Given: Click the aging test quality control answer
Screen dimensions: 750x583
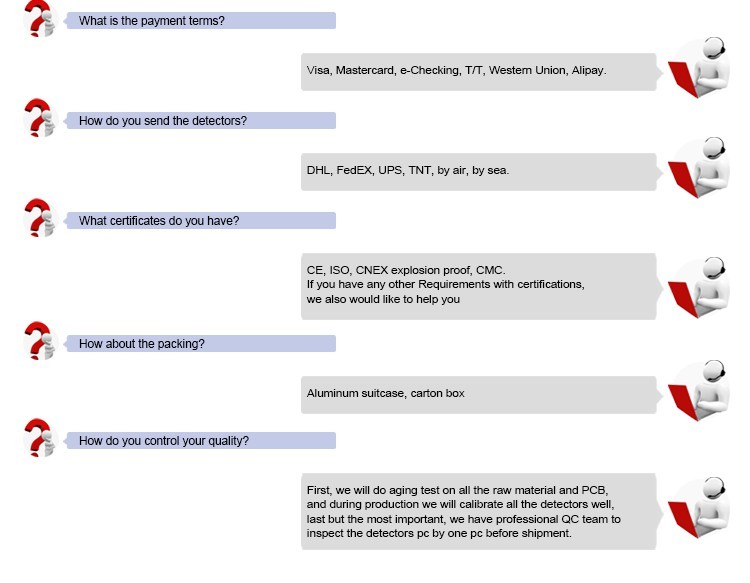Looking at the screenshot, I should click(479, 511).
